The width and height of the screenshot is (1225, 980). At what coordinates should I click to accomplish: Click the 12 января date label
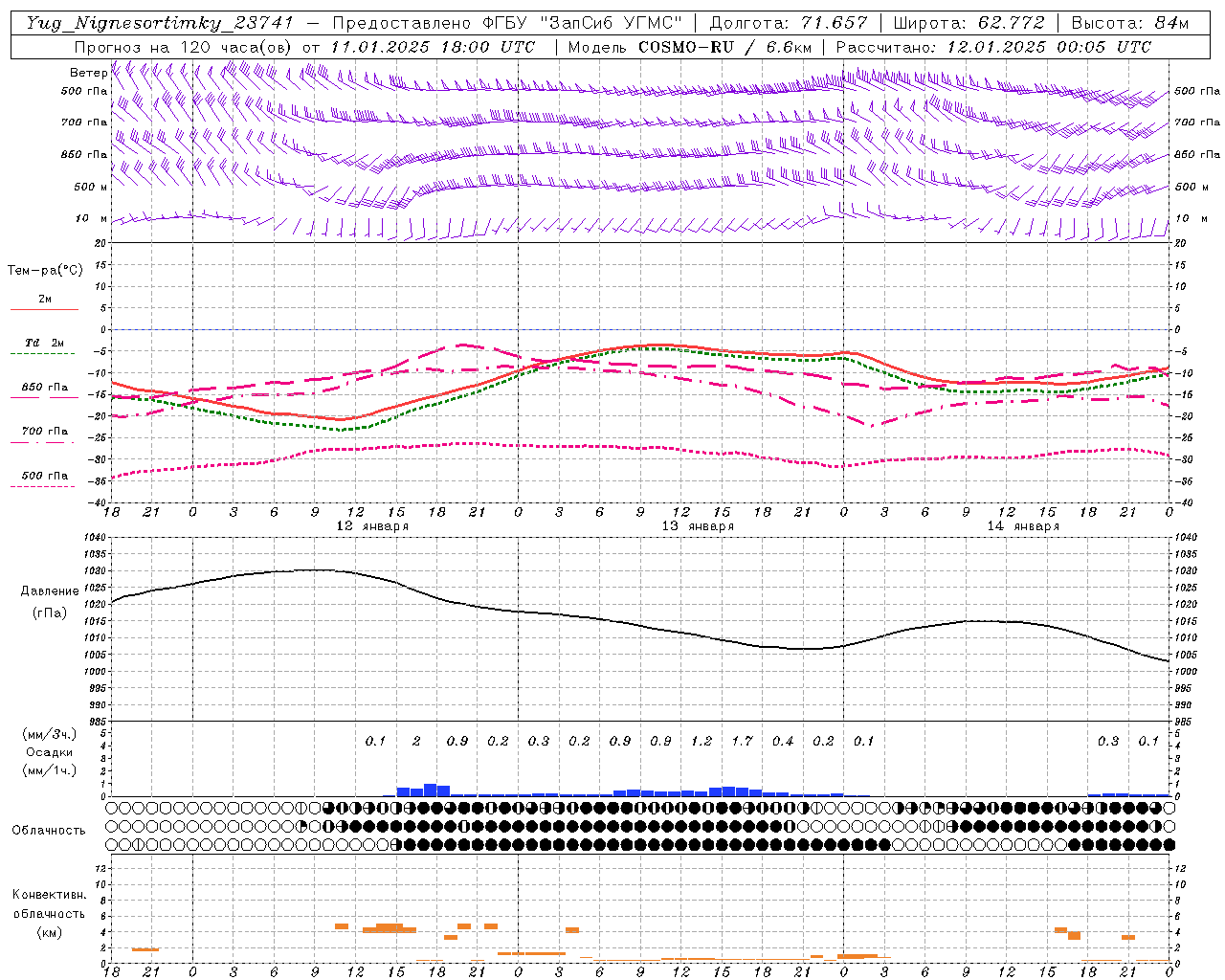pos(372,526)
